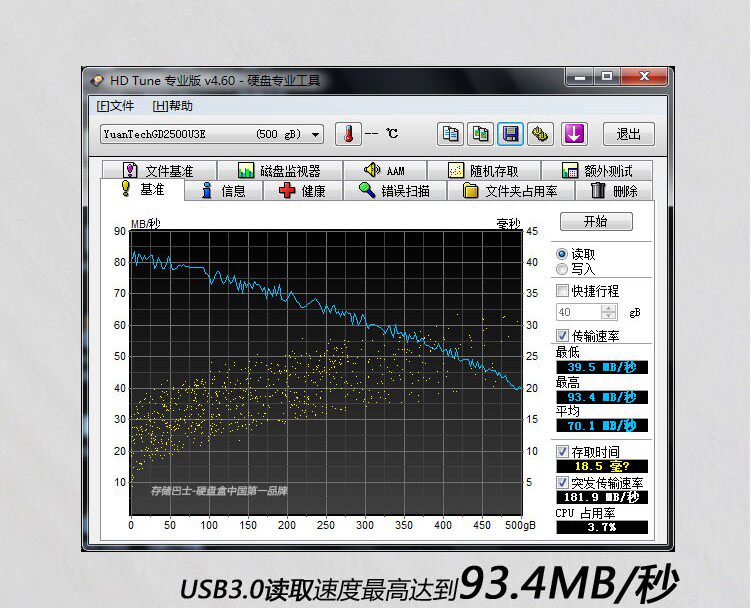Click the 退出 exit button

(628, 134)
